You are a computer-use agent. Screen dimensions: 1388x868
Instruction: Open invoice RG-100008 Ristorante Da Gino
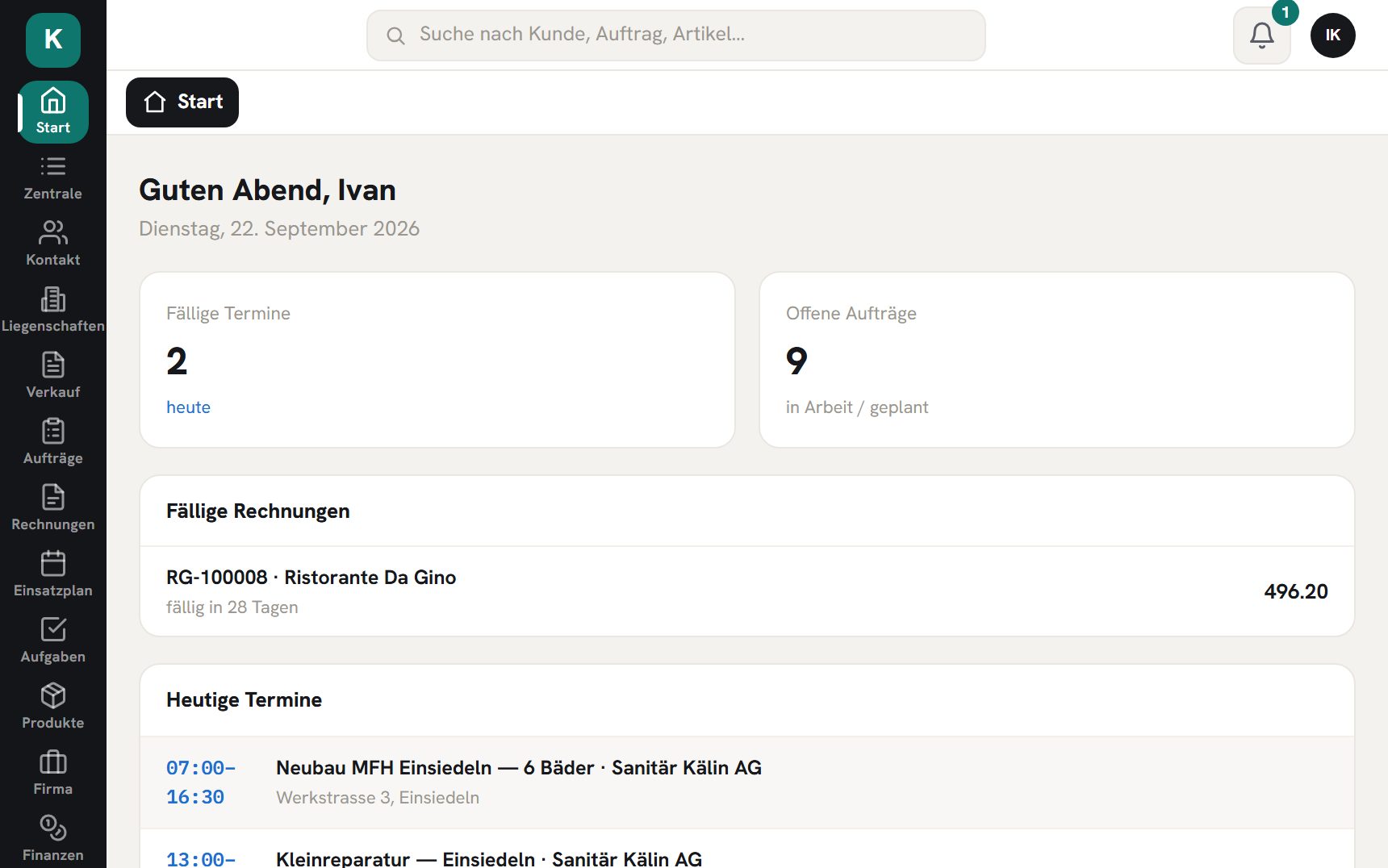(x=747, y=591)
